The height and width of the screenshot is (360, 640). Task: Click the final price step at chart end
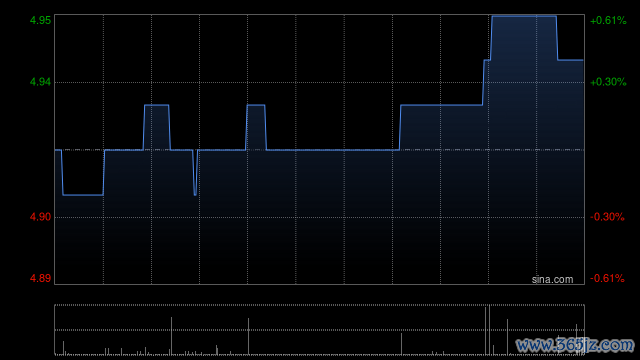click(570, 60)
